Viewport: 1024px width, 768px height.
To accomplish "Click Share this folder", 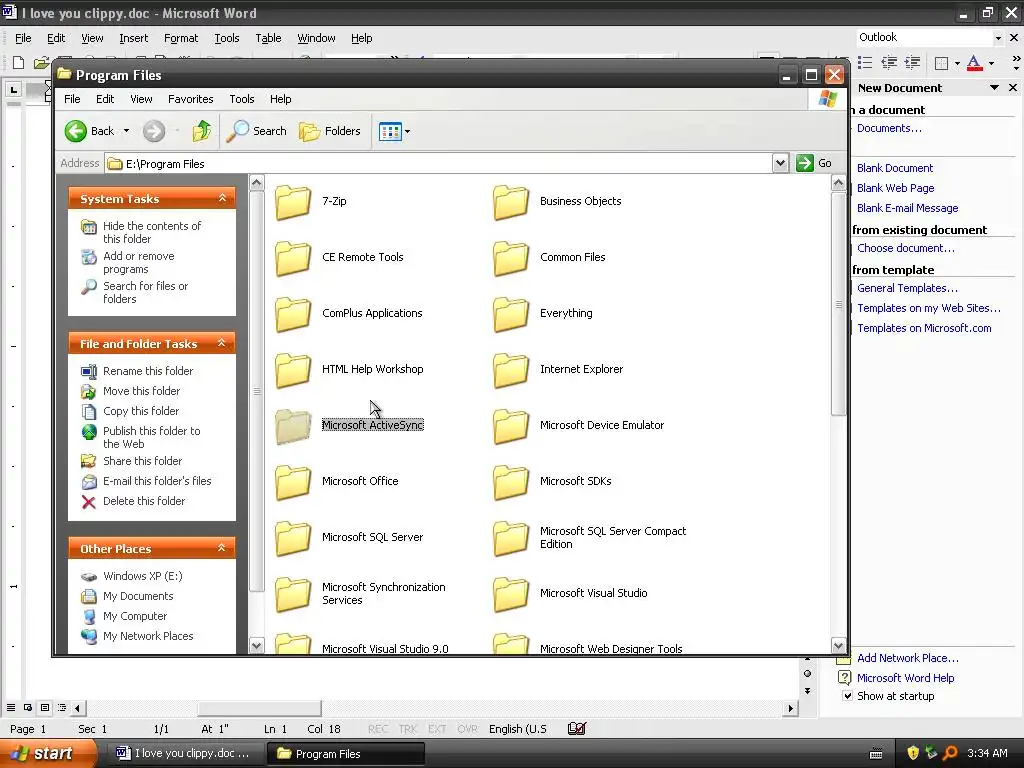I will [132, 461].
